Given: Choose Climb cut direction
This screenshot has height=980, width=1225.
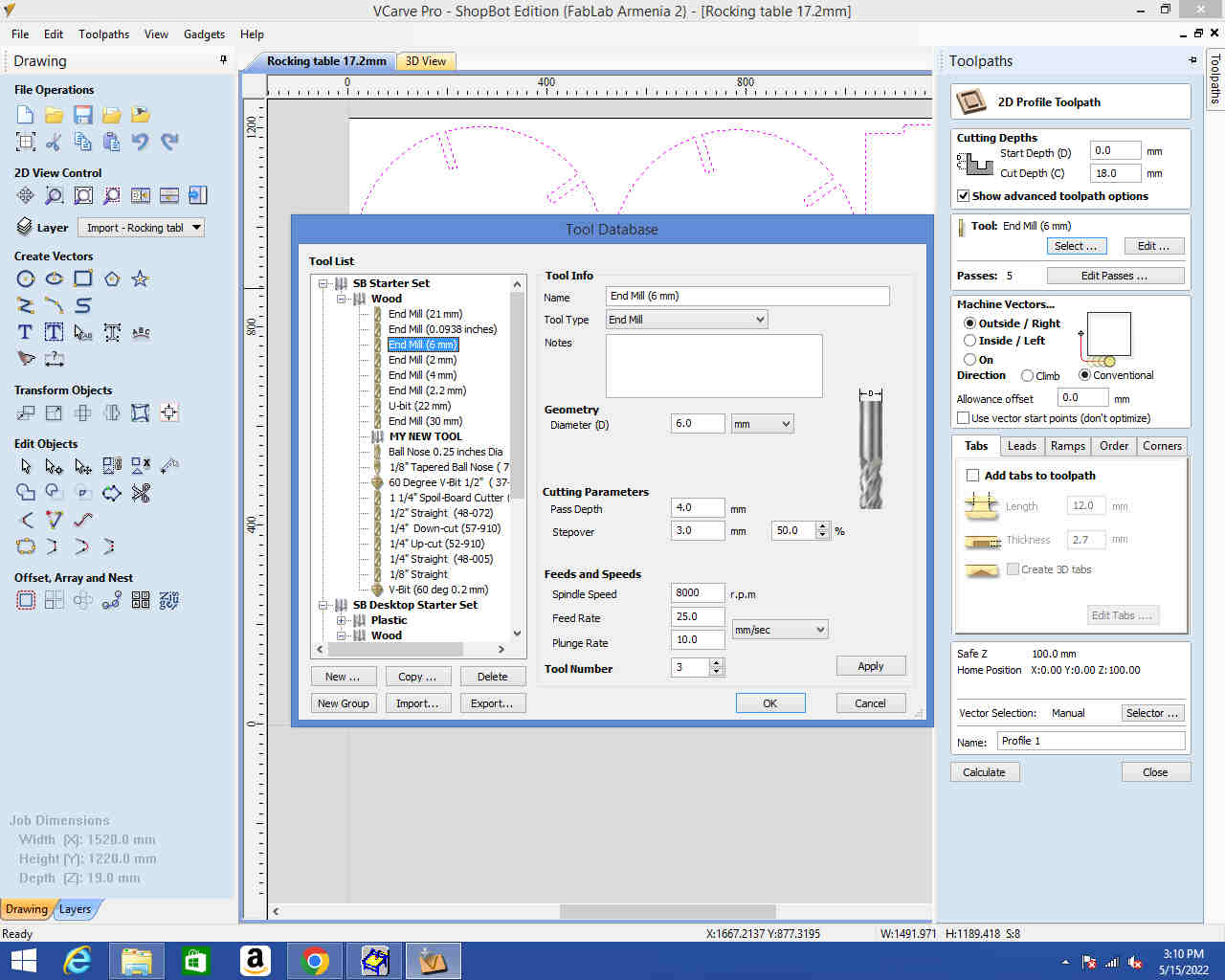Looking at the screenshot, I should [x=1027, y=376].
